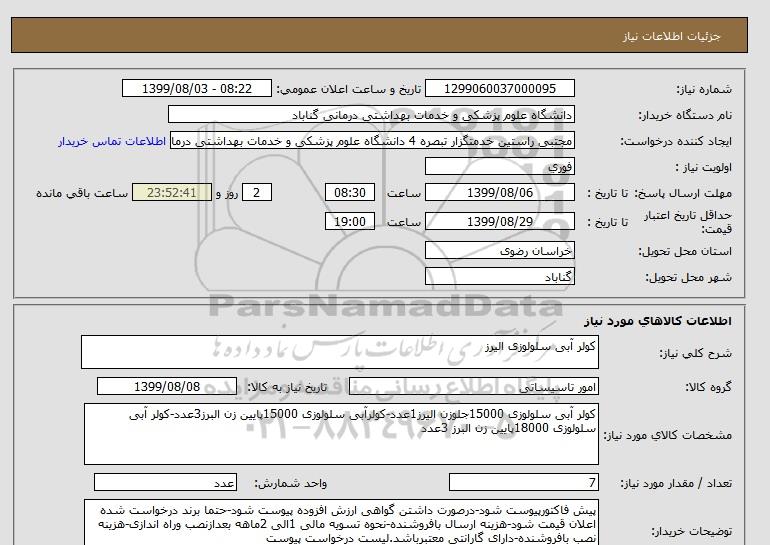Click the countdown timer 23:52:41
This screenshot has height=545, width=770.
[172, 192]
